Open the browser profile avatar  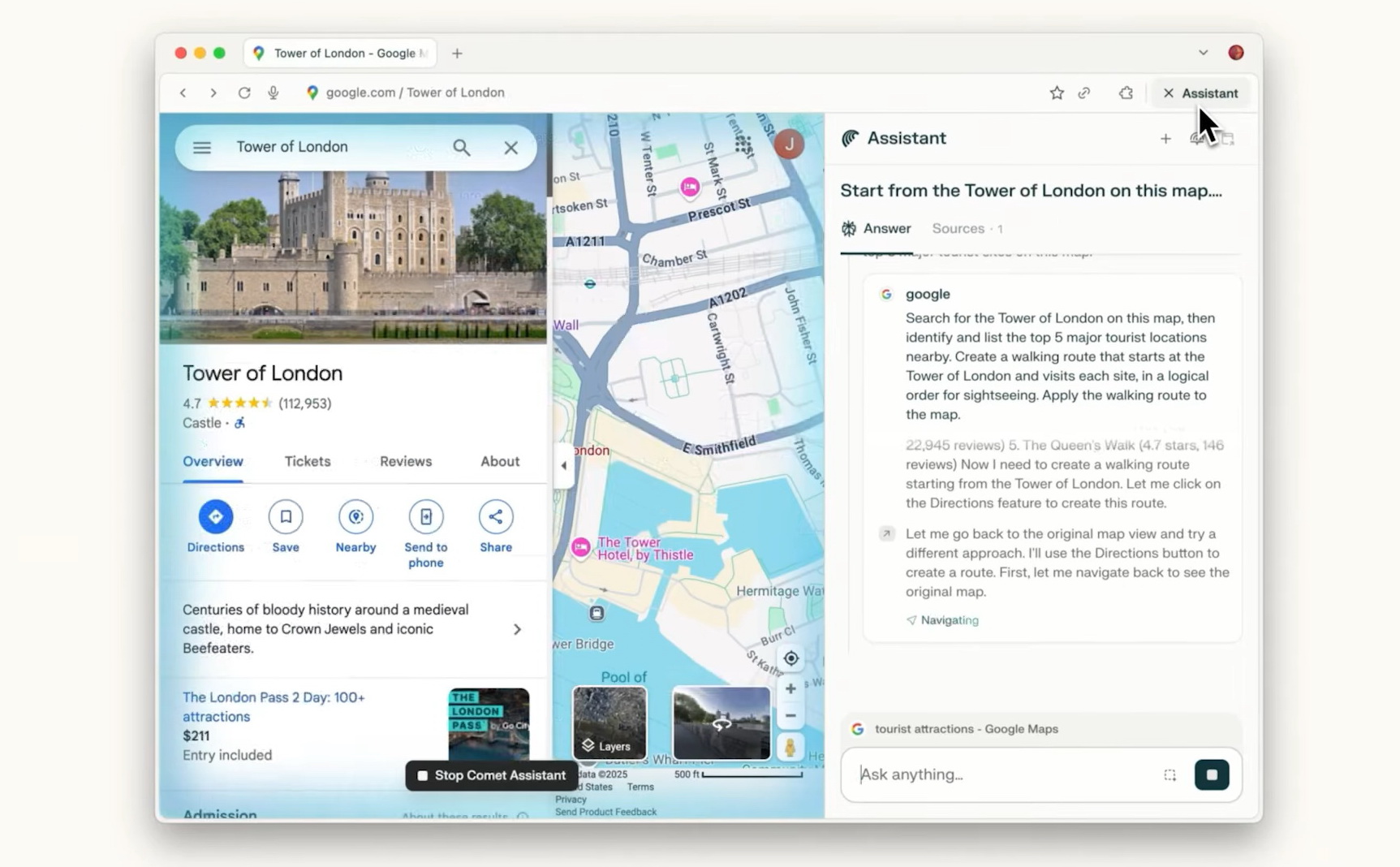[1235, 52]
